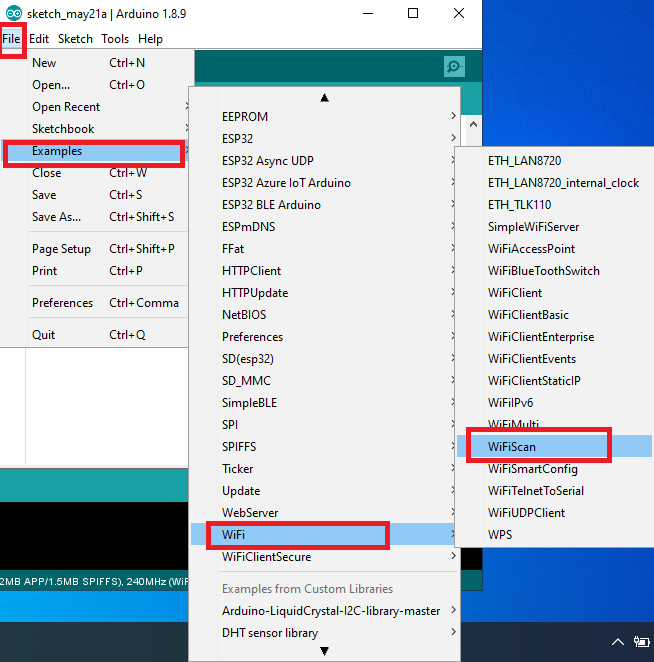The width and height of the screenshot is (654, 662).
Task: Open ETH_LAN8720_internal_clock example
Action: (555, 183)
